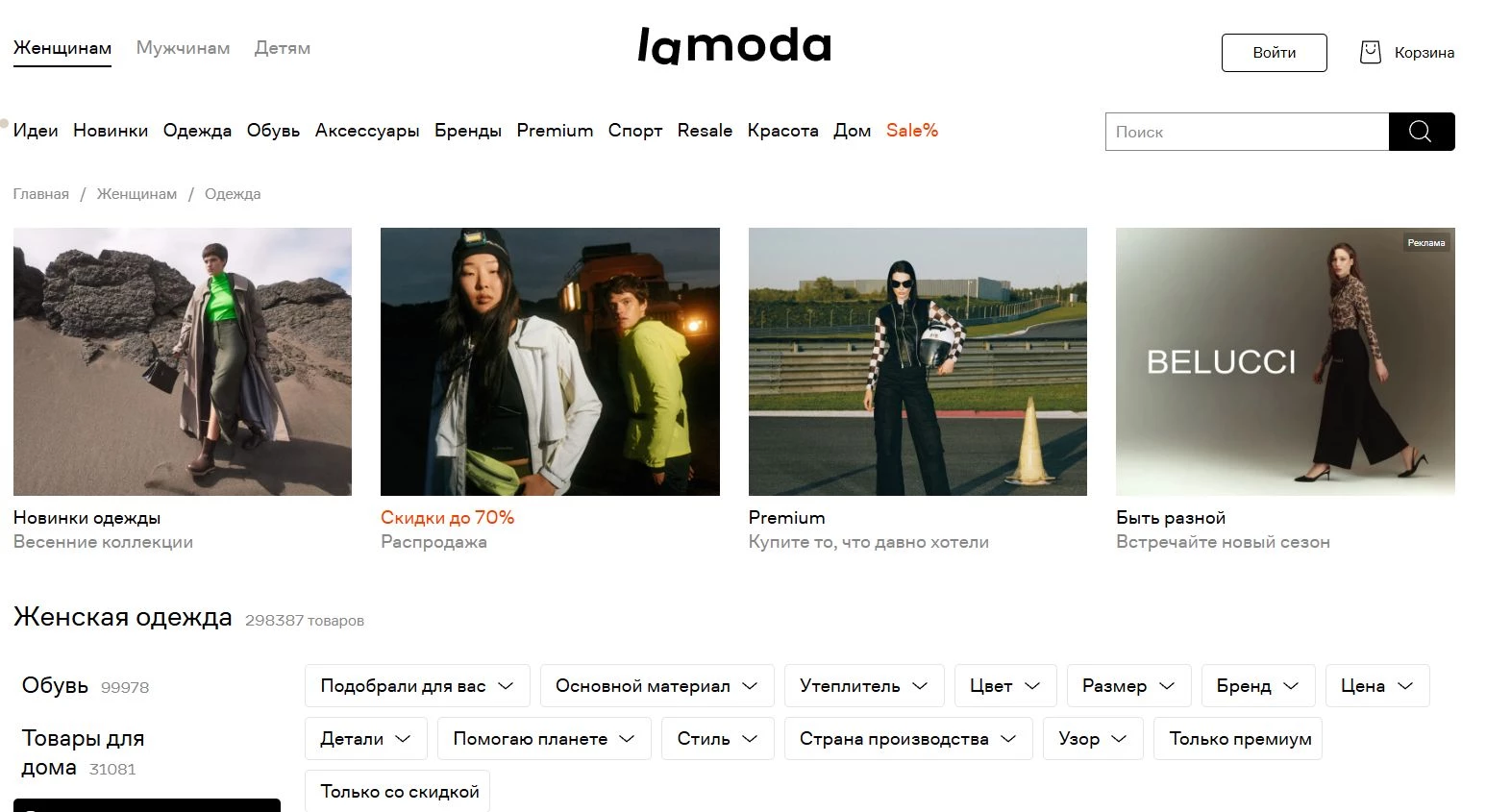Follow the Женщинам breadcrumb link
Screen dimensions: 1511x812
136,194
